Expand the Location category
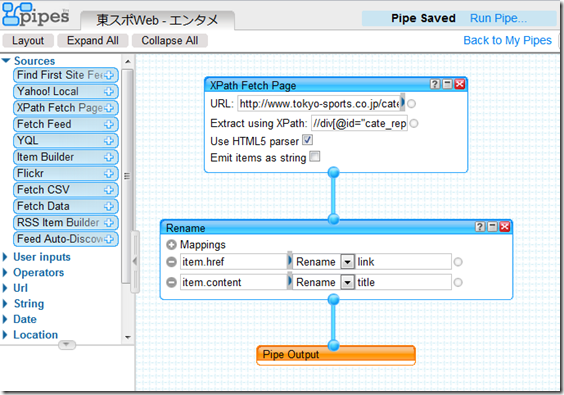564x395 pixels. [5, 335]
